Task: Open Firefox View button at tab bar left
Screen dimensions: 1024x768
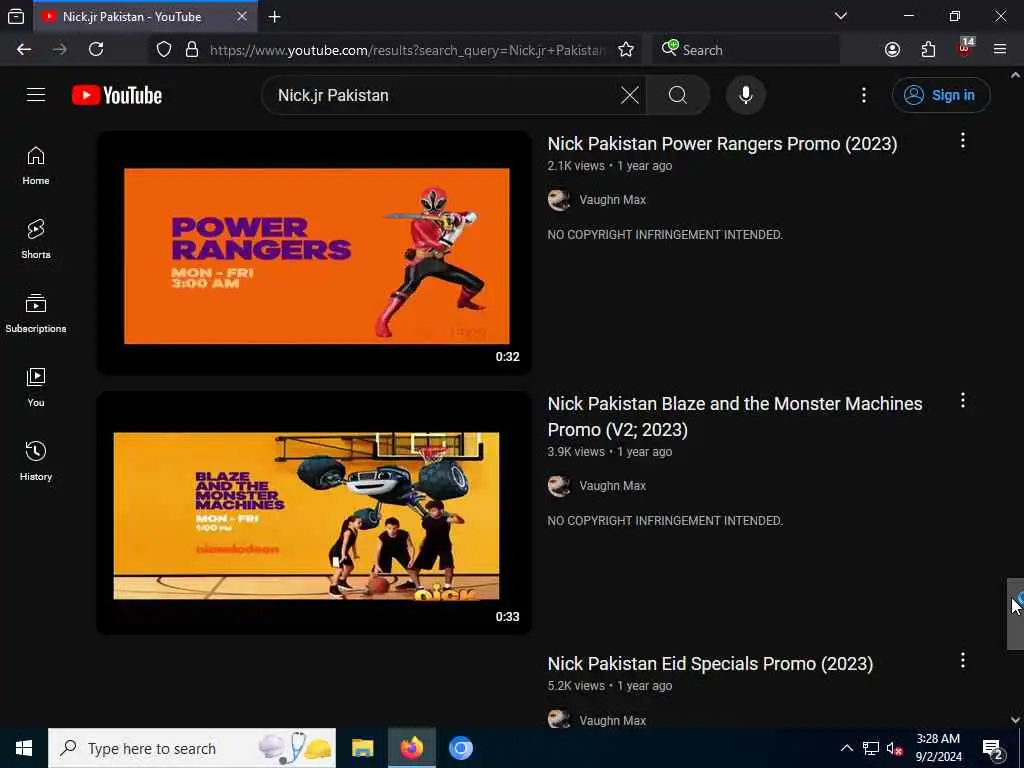Action: [16, 17]
